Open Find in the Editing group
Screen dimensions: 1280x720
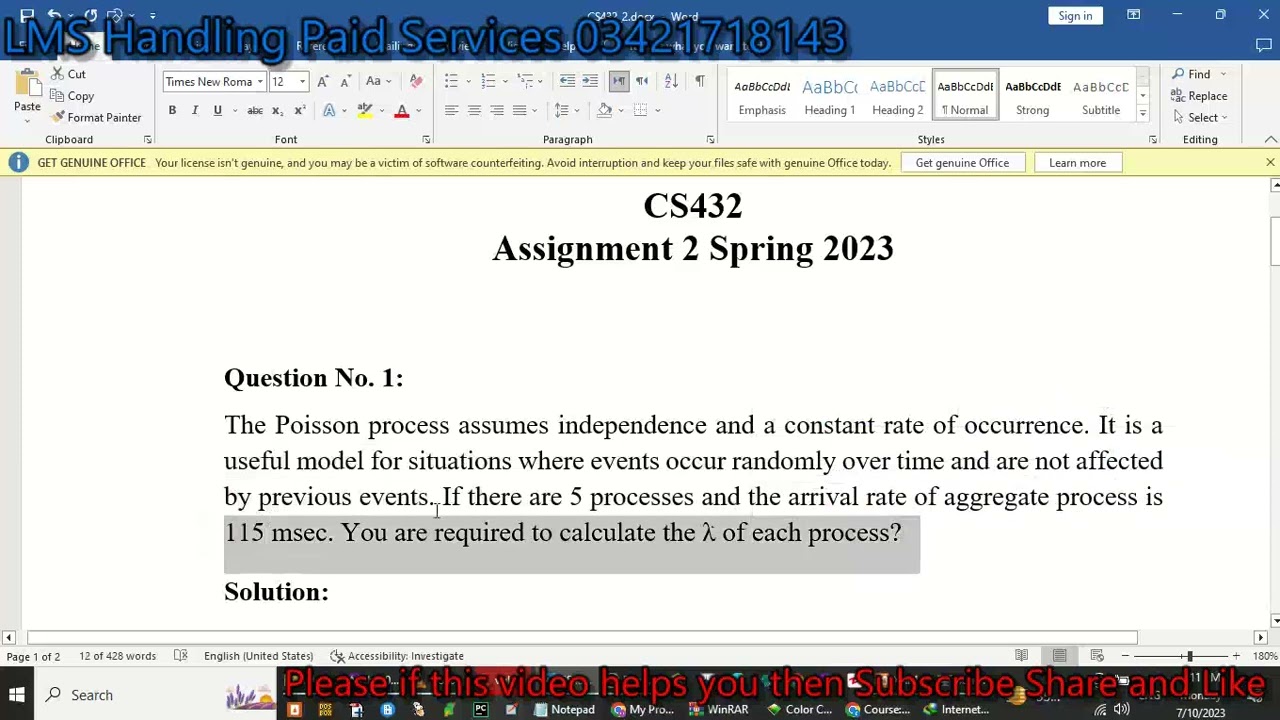coord(1191,74)
